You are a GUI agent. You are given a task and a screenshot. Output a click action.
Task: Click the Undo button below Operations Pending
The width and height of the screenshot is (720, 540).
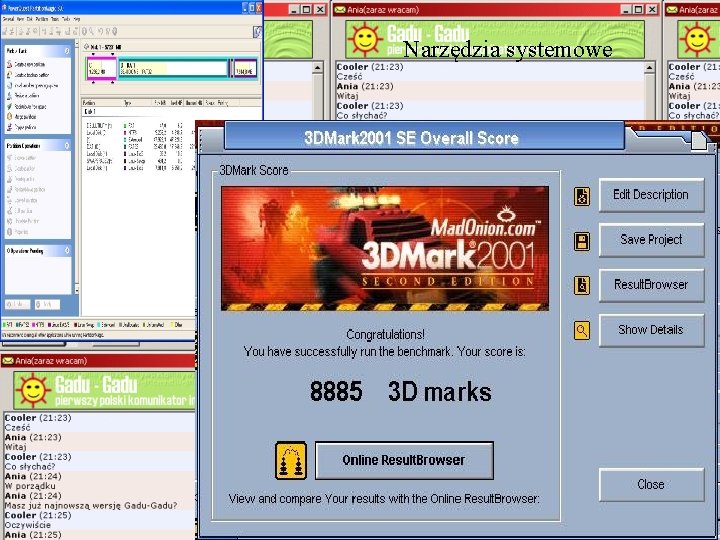pyautogui.click(x=18, y=304)
